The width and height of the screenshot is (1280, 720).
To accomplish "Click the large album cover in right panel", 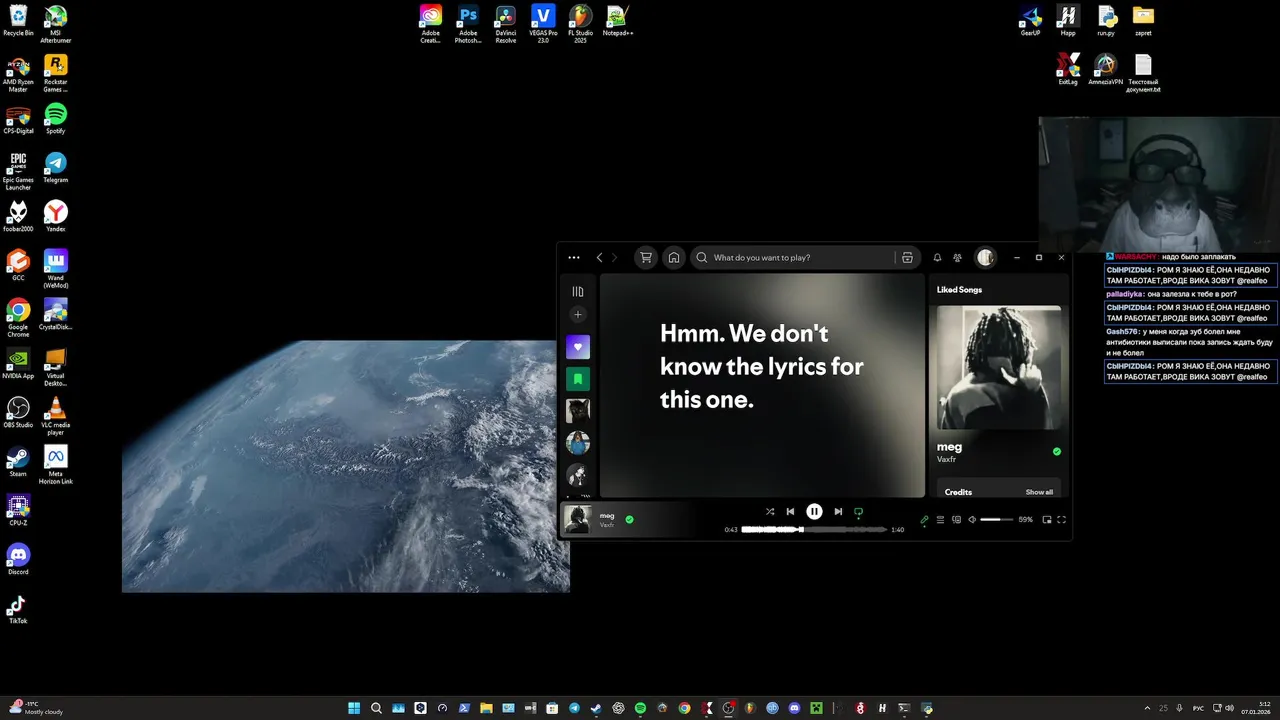I will (x=999, y=367).
